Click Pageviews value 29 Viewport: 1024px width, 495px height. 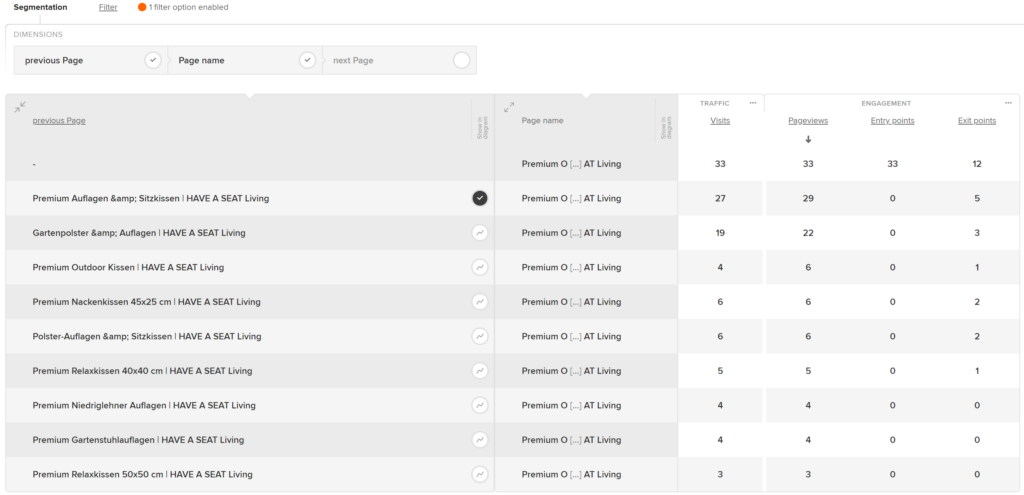coord(808,199)
